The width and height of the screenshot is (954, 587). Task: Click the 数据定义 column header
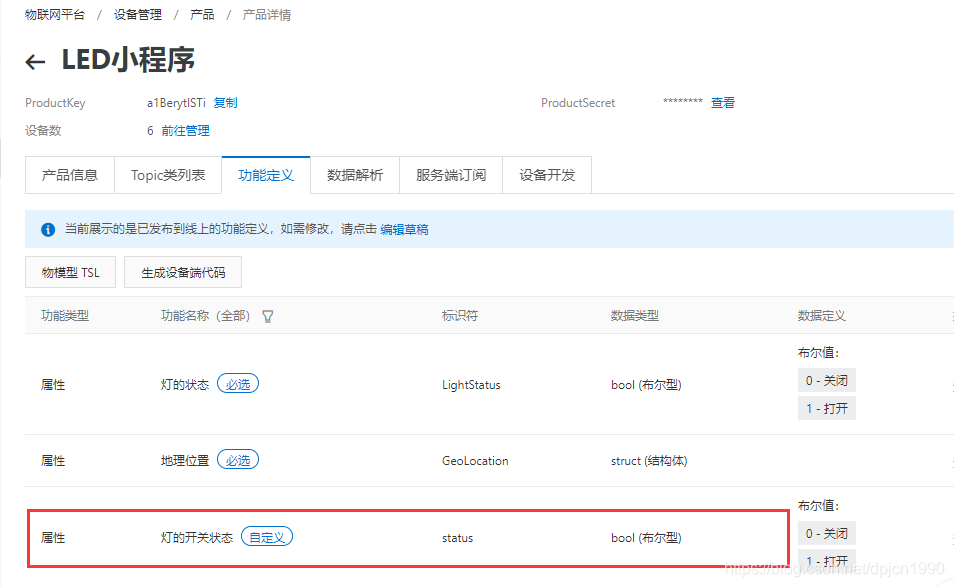pyautogui.click(x=821, y=316)
